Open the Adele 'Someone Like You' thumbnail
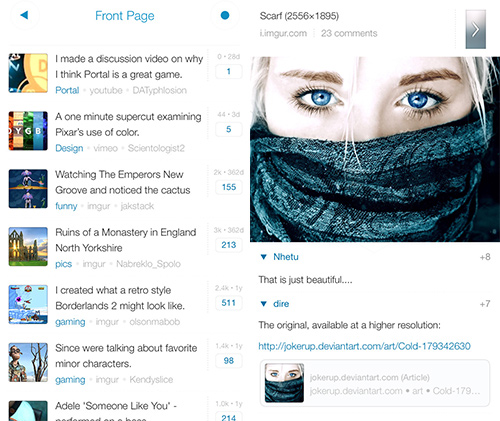Screen dimensions: 500x421 tap(28, 411)
